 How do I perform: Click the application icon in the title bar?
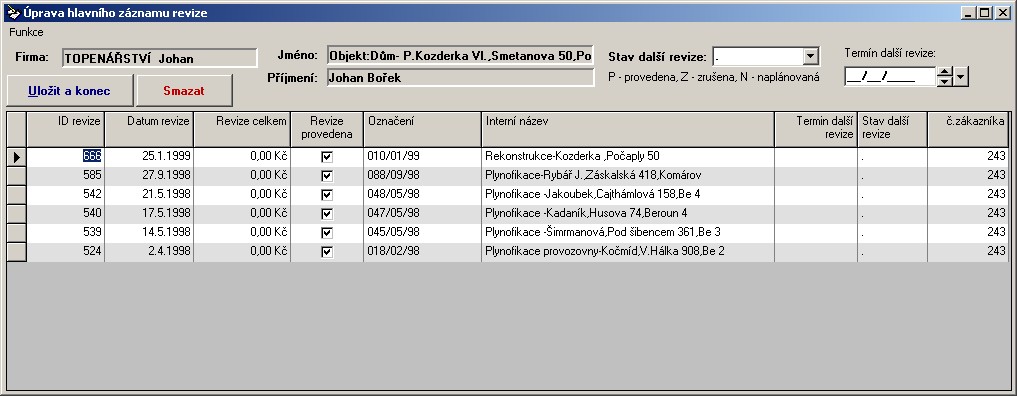click(x=13, y=12)
